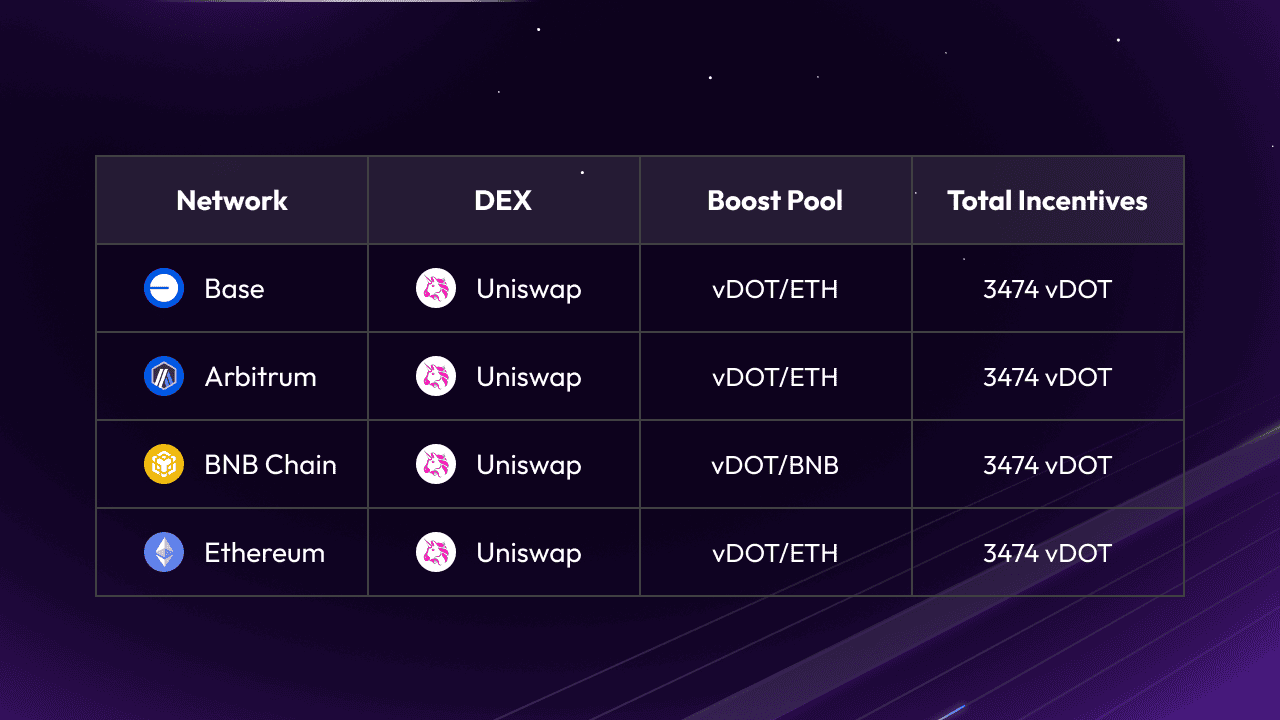Click the Ethereum network name text
Screen dimensions: 1280x720
point(264,553)
